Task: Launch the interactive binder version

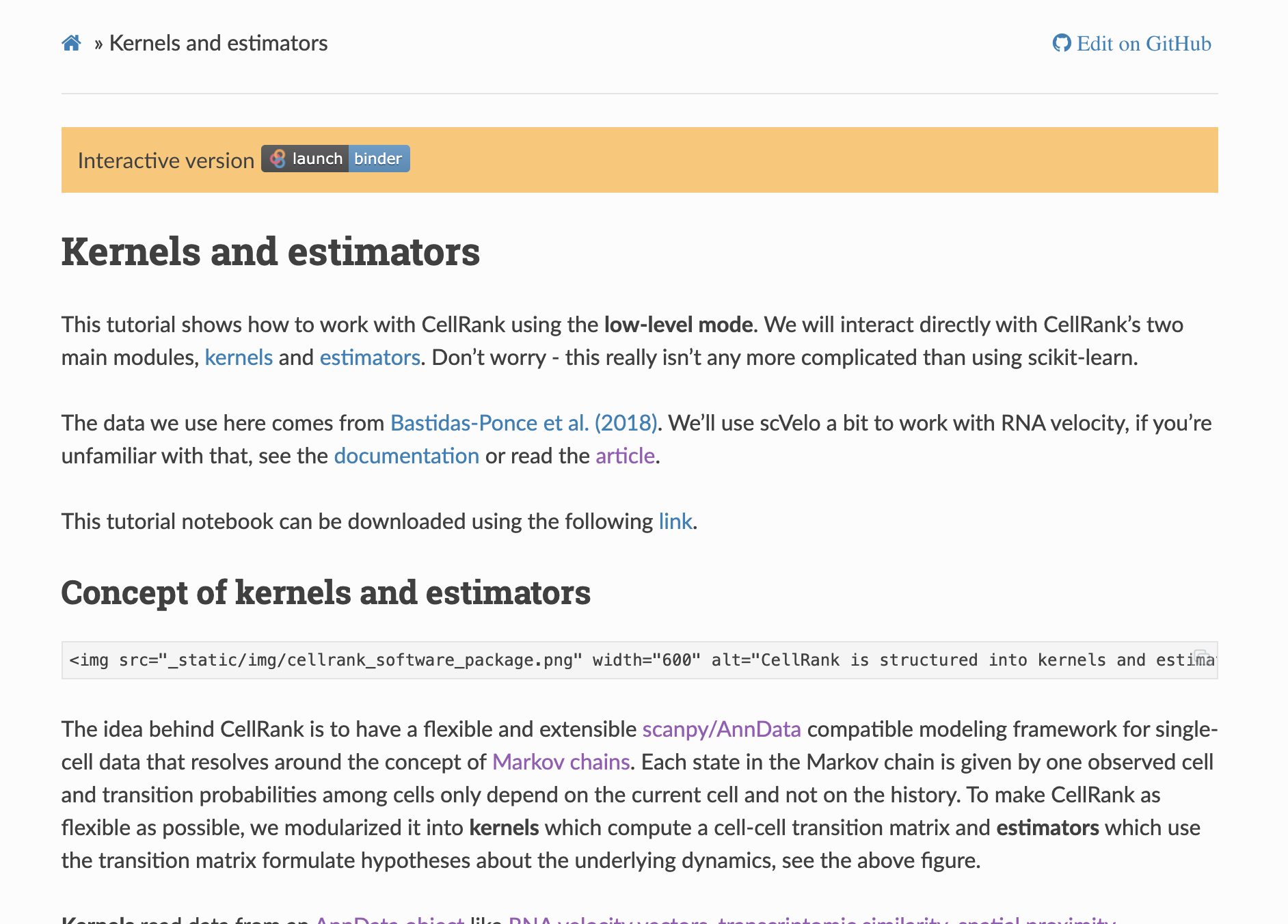Action: pyautogui.click(x=335, y=159)
